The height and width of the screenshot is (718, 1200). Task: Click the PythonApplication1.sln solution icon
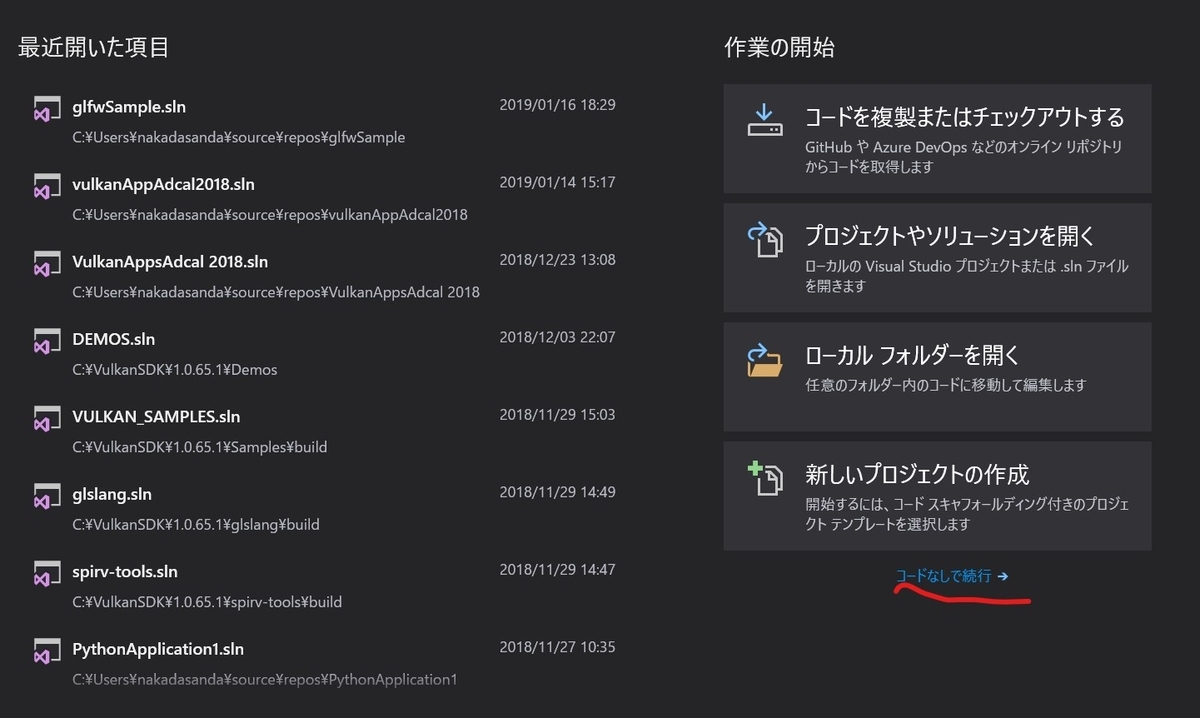coord(47,651)
